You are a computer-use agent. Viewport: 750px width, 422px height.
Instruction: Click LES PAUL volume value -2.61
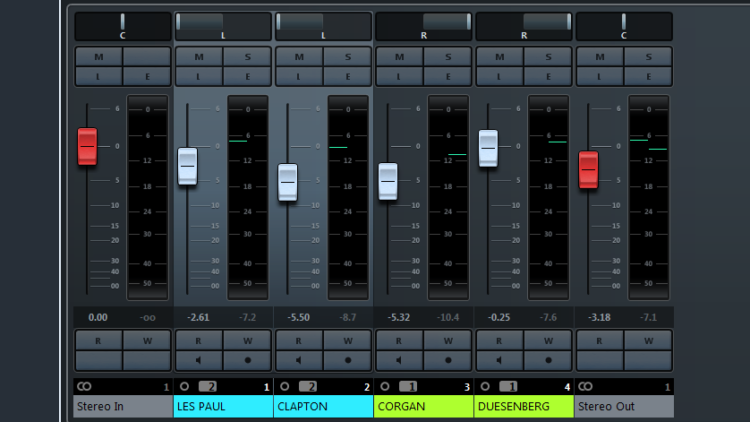click(198, 317)
